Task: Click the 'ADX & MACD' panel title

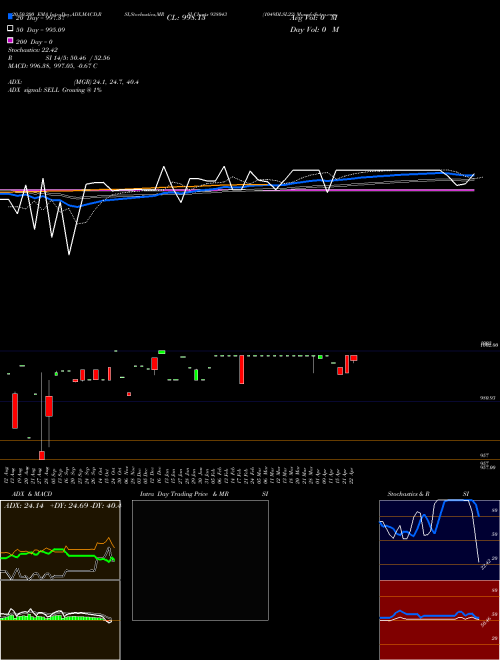Action: 32,494
